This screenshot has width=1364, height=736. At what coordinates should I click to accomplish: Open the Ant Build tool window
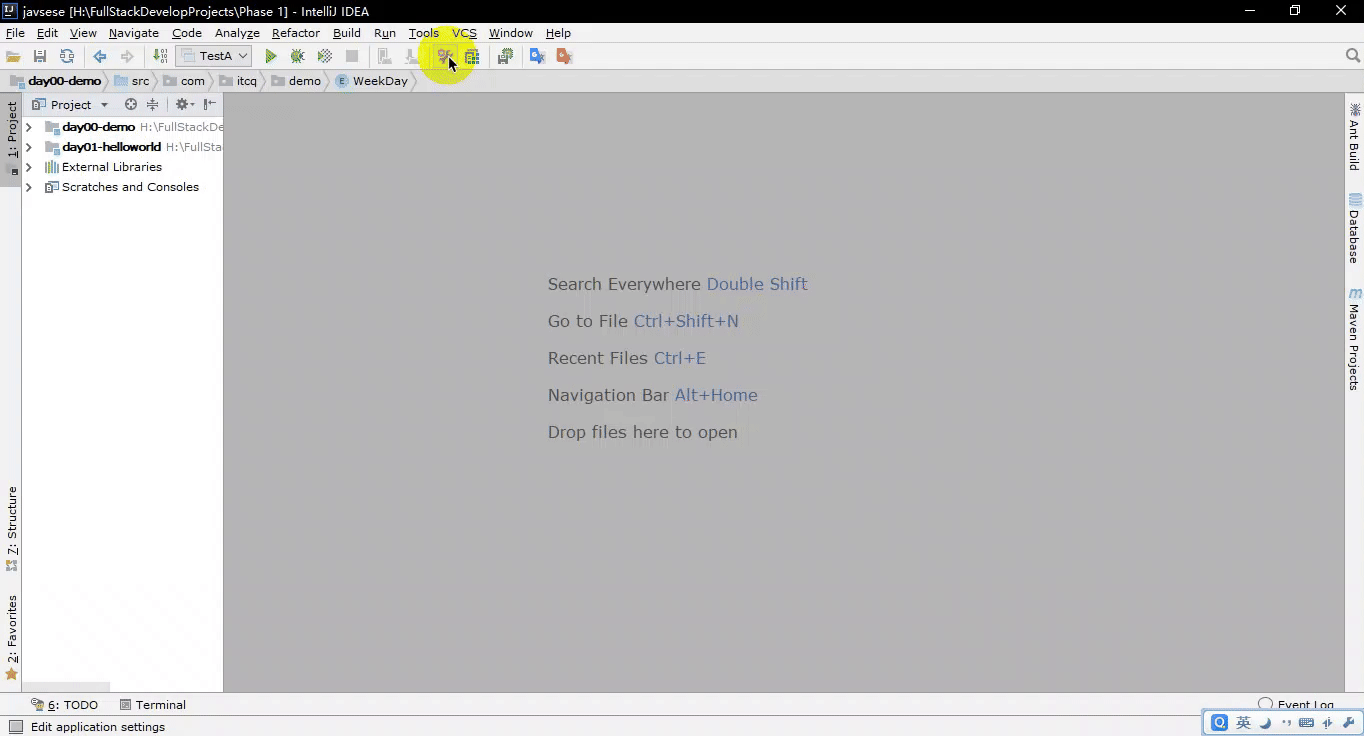click(1354, 137)
